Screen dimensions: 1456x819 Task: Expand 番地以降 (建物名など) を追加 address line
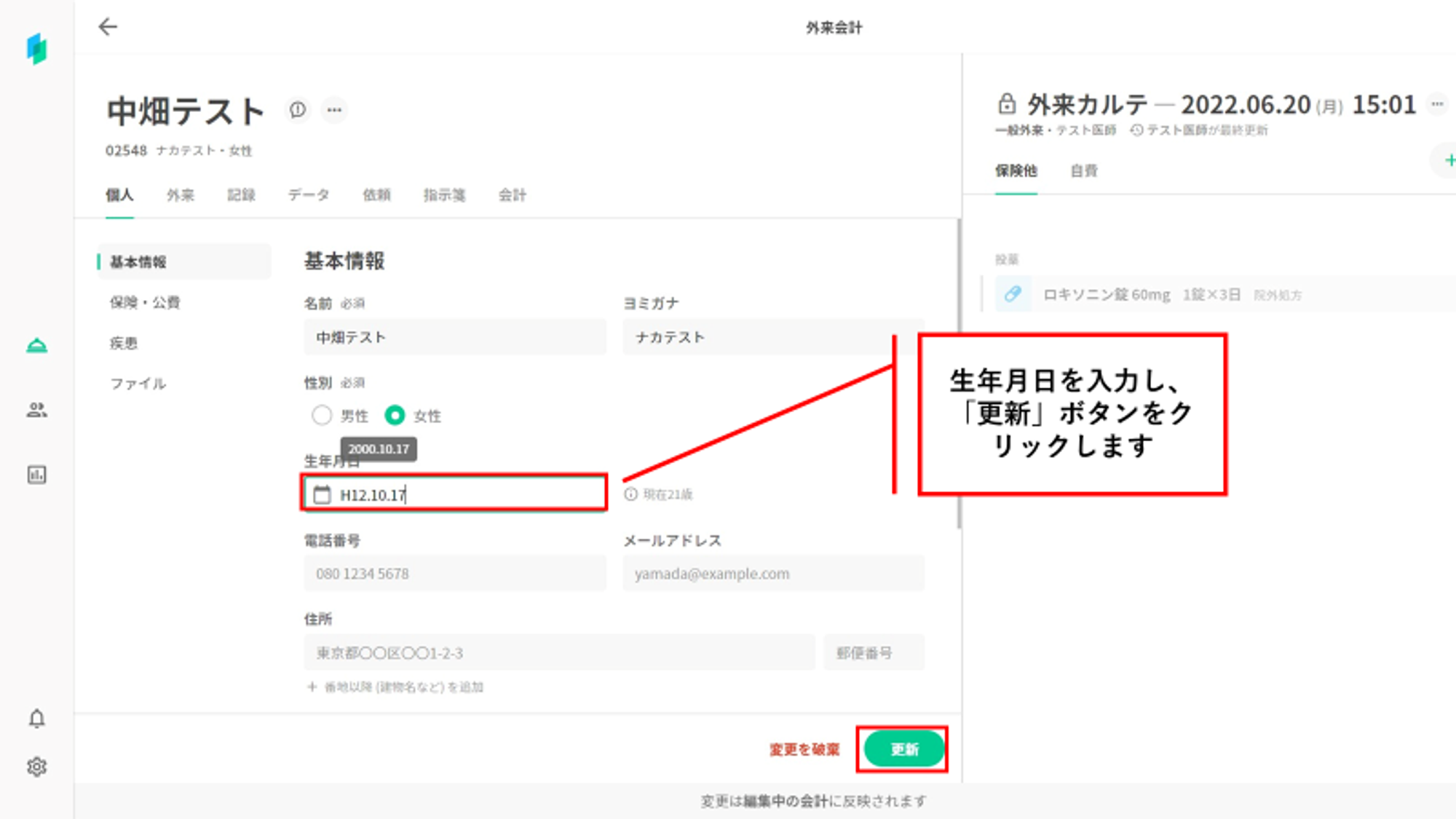pos(395,687)
